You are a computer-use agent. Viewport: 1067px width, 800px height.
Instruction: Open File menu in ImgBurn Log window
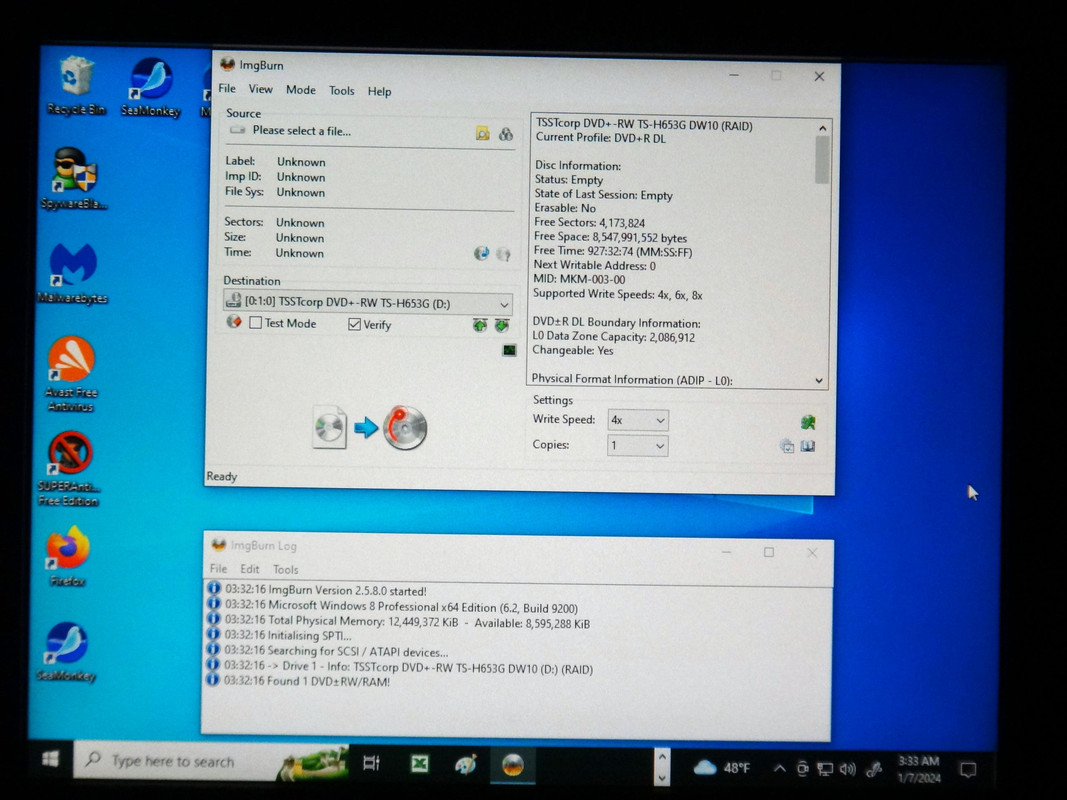coord(218,569)
